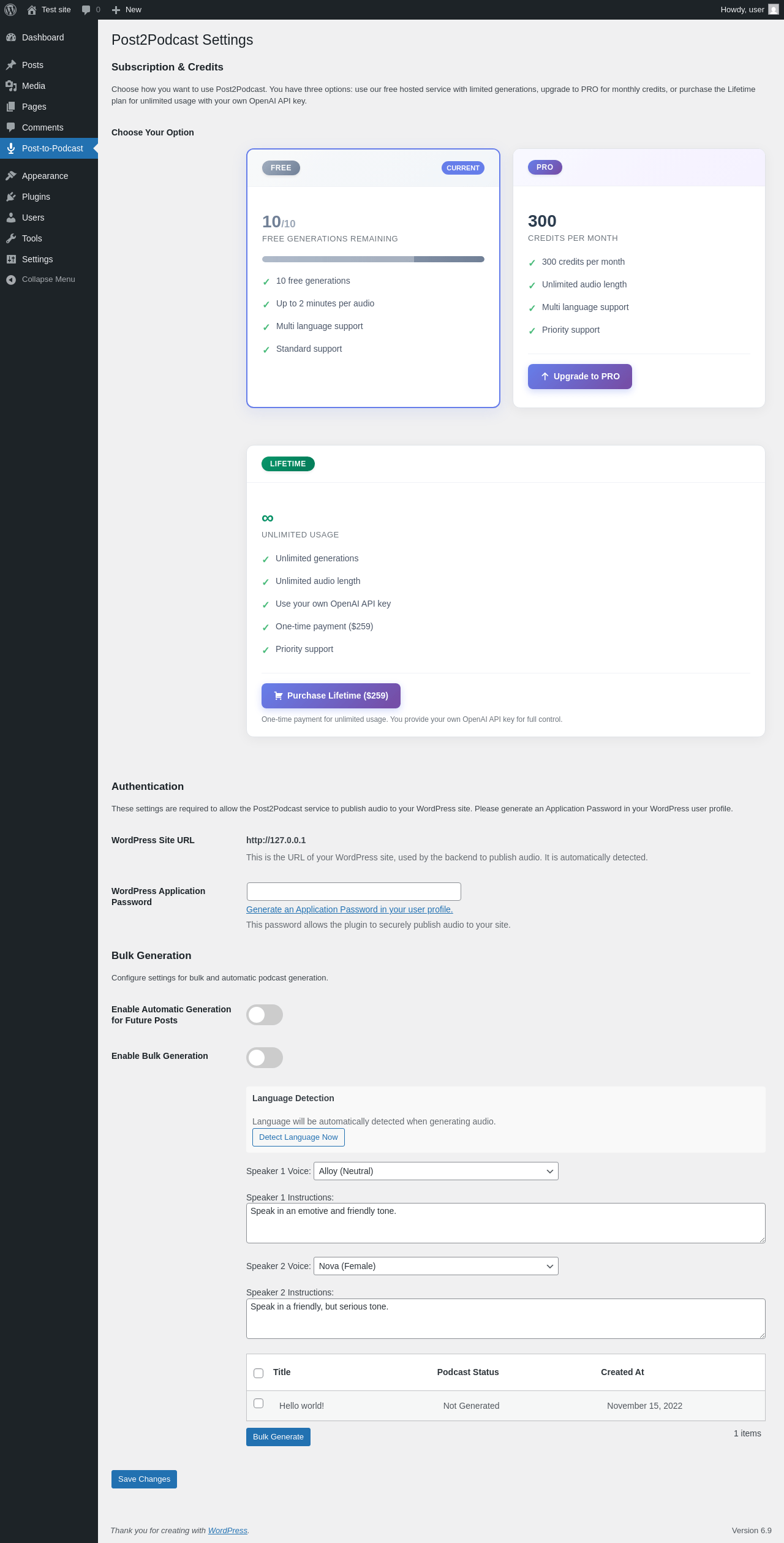Turn on Enable Bulk Generation switch

click(x=265, y=1058)
